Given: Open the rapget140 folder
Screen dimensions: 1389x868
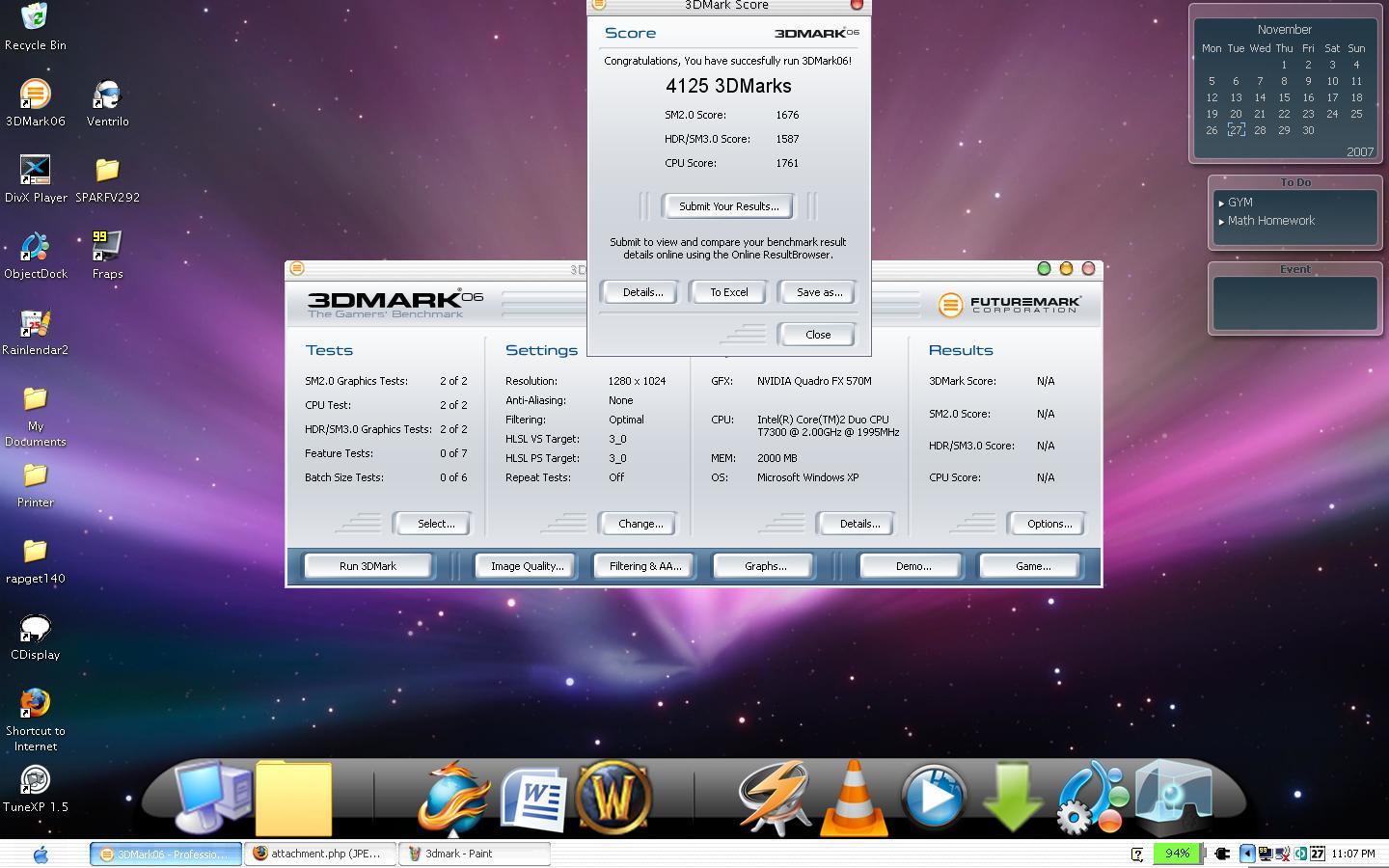Looking at the screenshot, I should 35,560.
